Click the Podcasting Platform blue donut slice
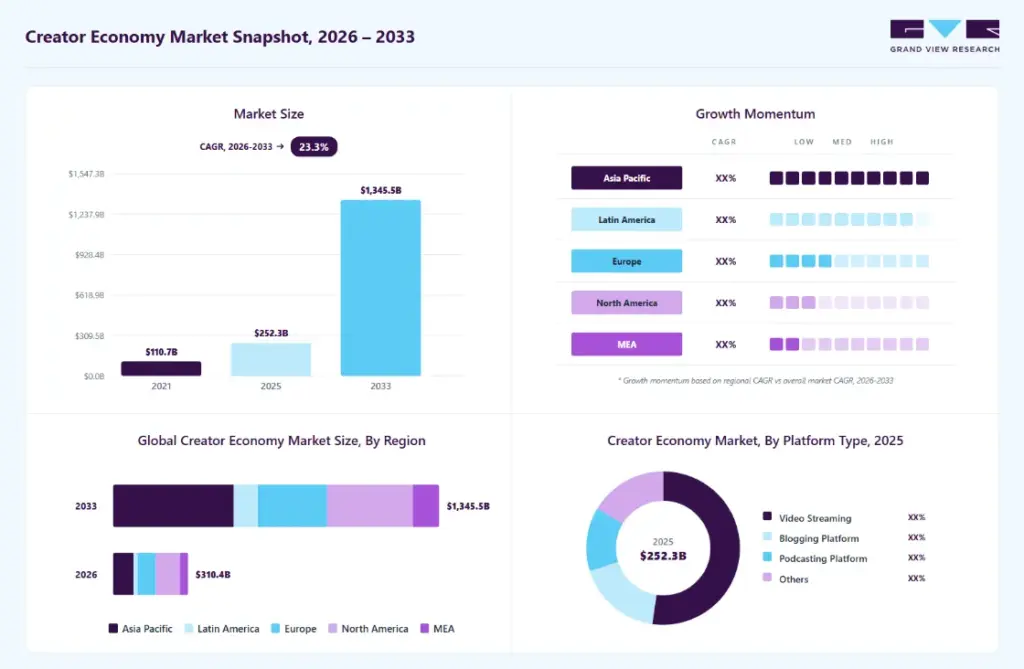 (601, 540)
